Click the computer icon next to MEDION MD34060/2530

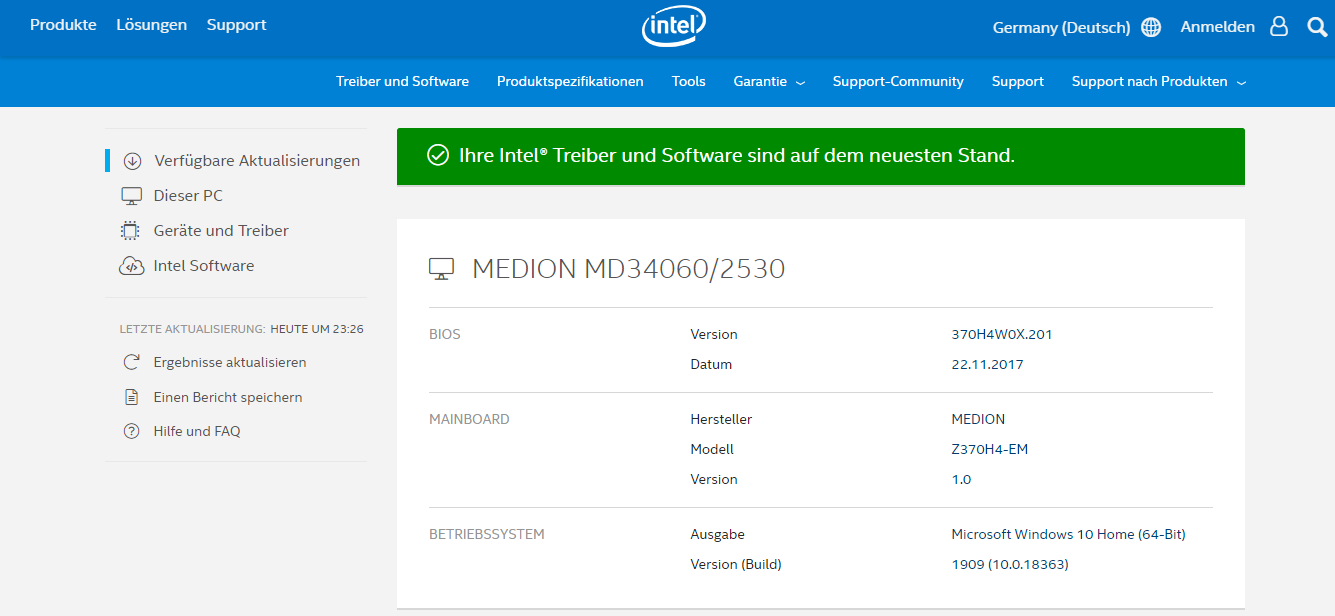pyautogui.click(x=441, y=268)
